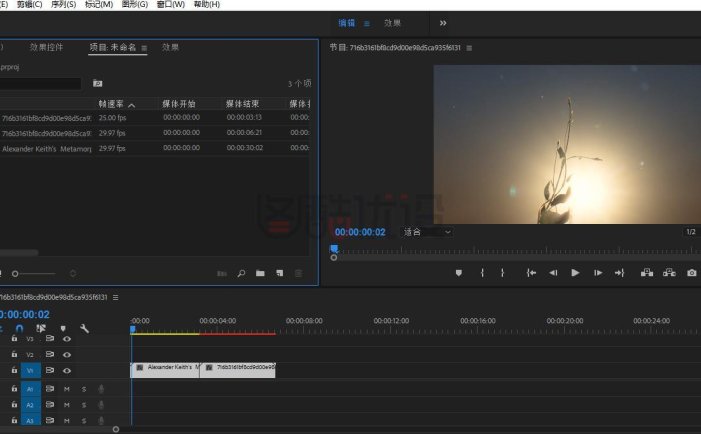The width and height of the screenshot is (701, 434).
Task: Click Program monitor zoom scroll handle
Action: click(x=334, y=258)
